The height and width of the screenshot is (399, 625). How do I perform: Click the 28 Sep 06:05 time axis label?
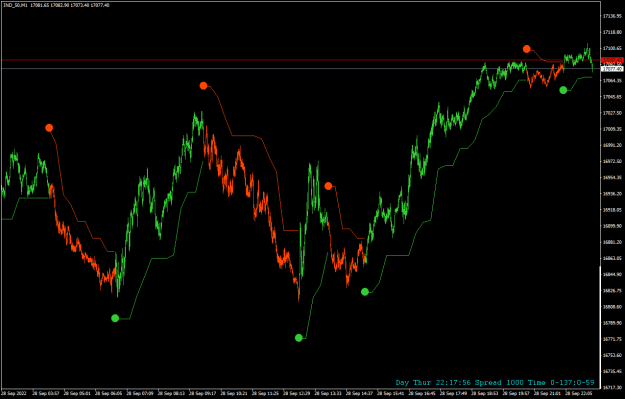(108, 394)
